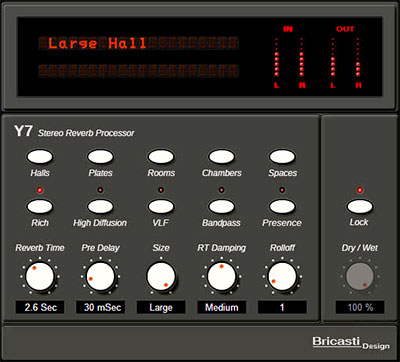Click the IN left channel level meter
Screen dimensions: 400x362
(276, 57)
